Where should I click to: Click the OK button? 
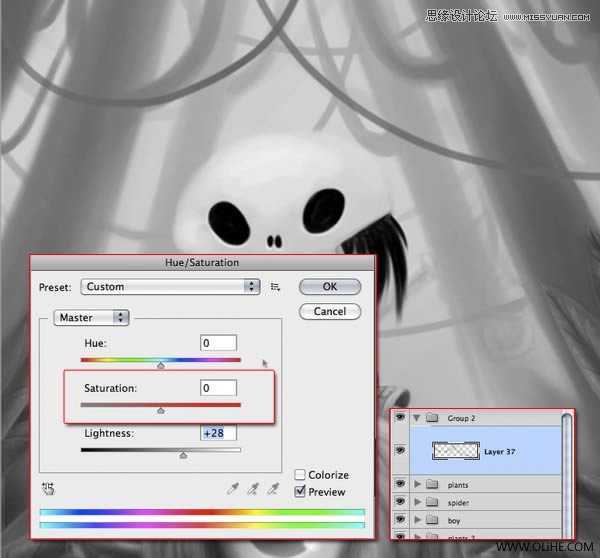click(x=329, y=287)
